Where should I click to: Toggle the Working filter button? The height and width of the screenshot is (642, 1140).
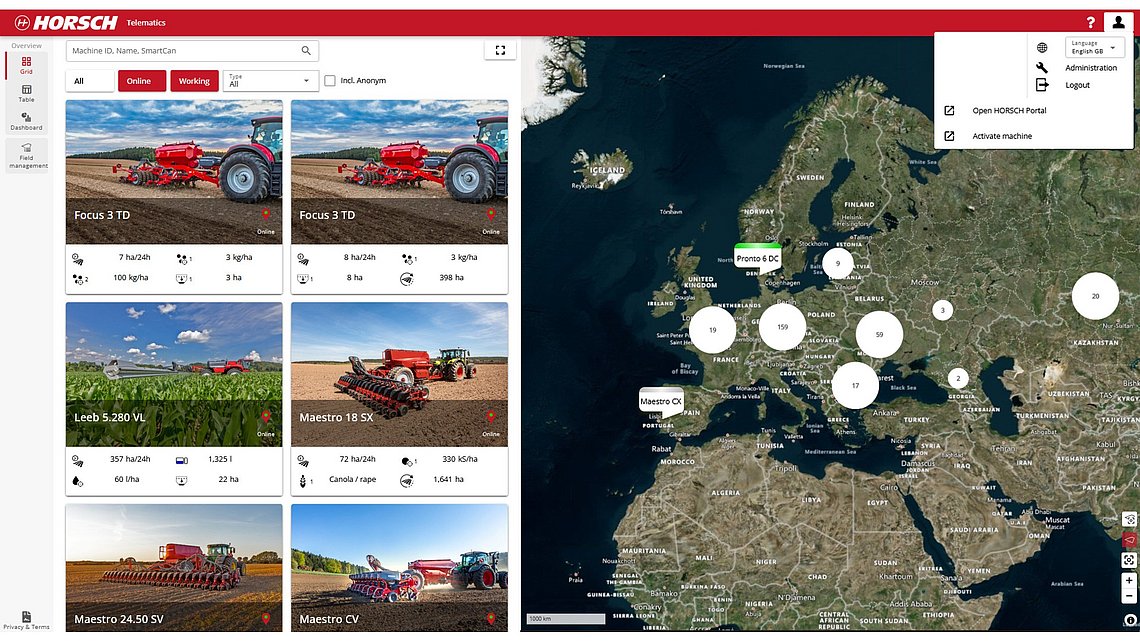click(x=194, y=81)
